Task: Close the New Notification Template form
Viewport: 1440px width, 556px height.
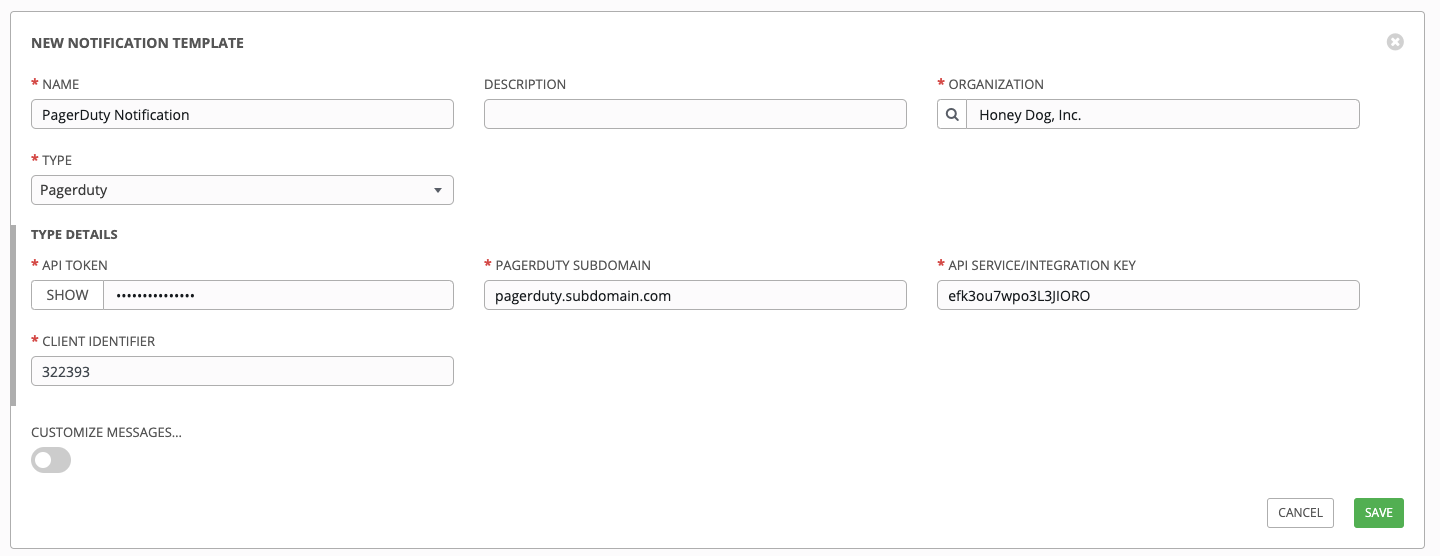Action: pyautogui.click(x=1395, y=42)
